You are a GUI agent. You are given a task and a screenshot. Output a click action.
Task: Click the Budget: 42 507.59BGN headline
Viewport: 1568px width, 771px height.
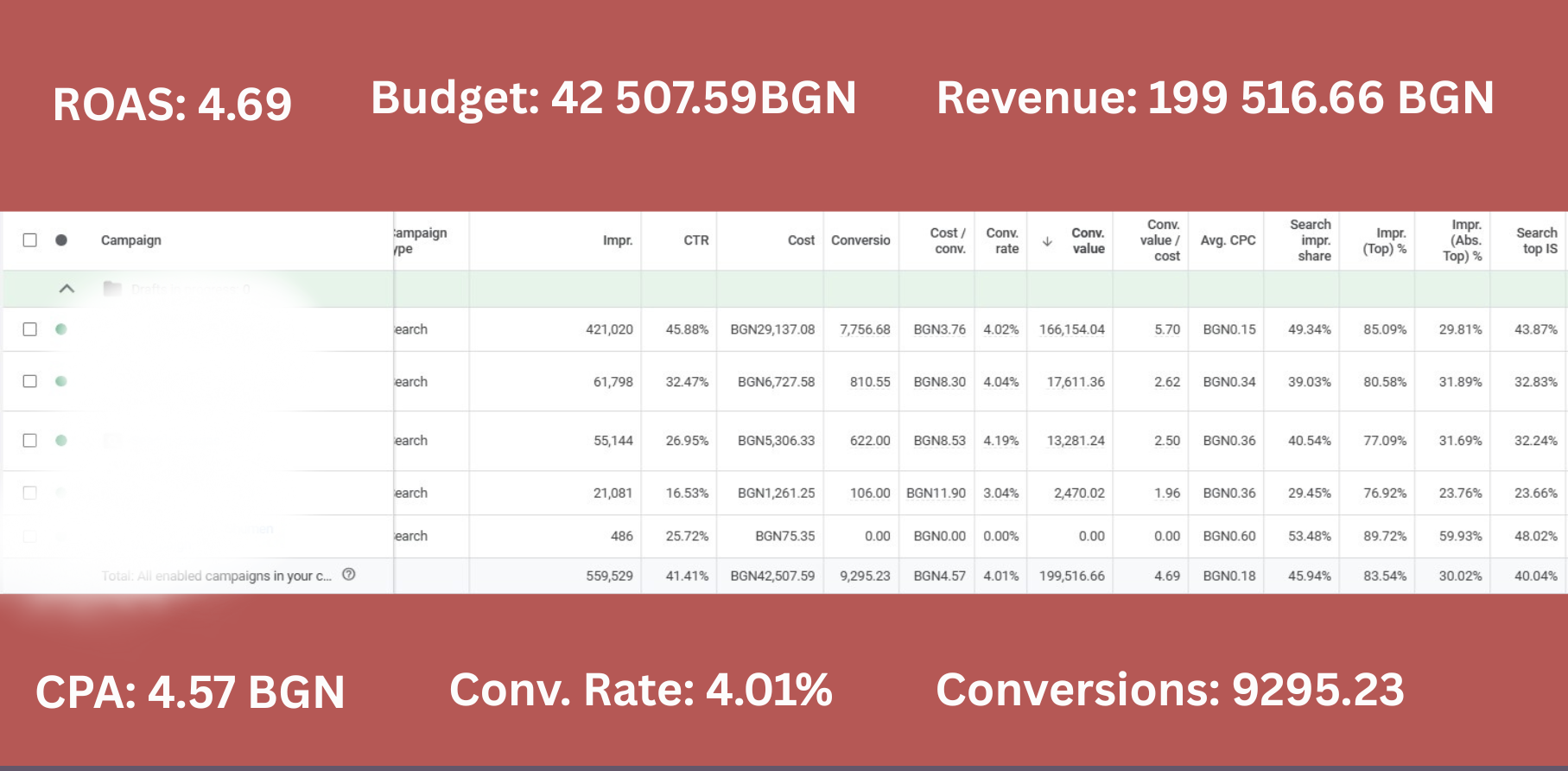(x=613, y=98)
